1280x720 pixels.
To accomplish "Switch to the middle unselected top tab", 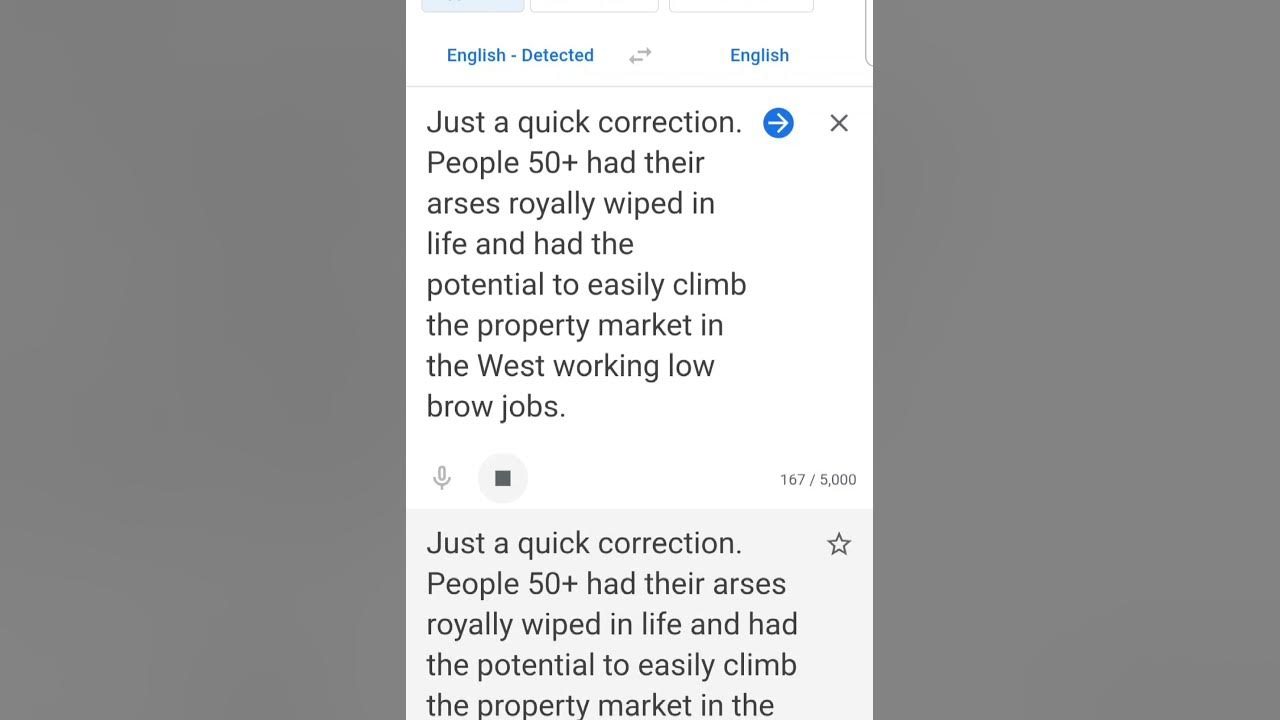I will 594,5.
